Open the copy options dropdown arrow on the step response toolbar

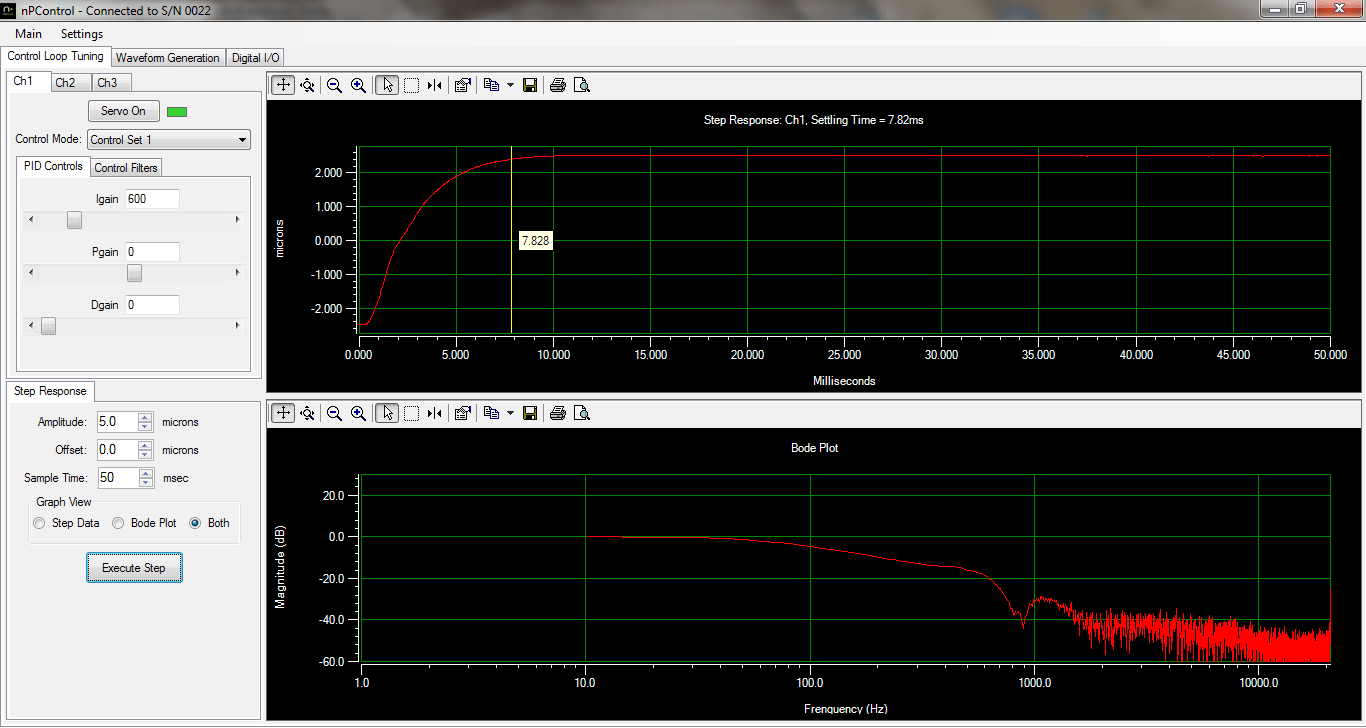(x=510, y=85)
